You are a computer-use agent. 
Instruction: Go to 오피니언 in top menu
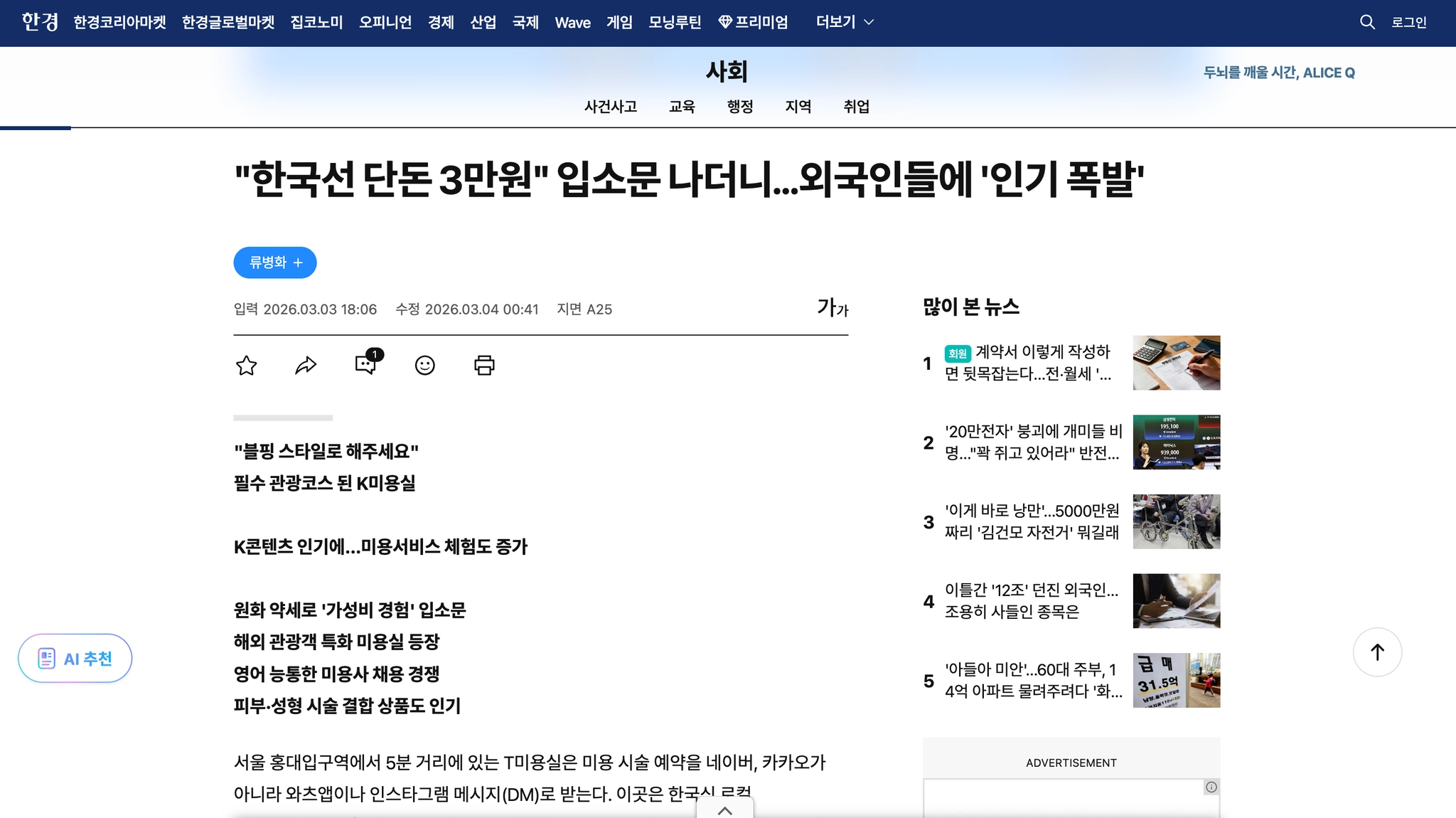pyautogui.click(x=385, y=22)
